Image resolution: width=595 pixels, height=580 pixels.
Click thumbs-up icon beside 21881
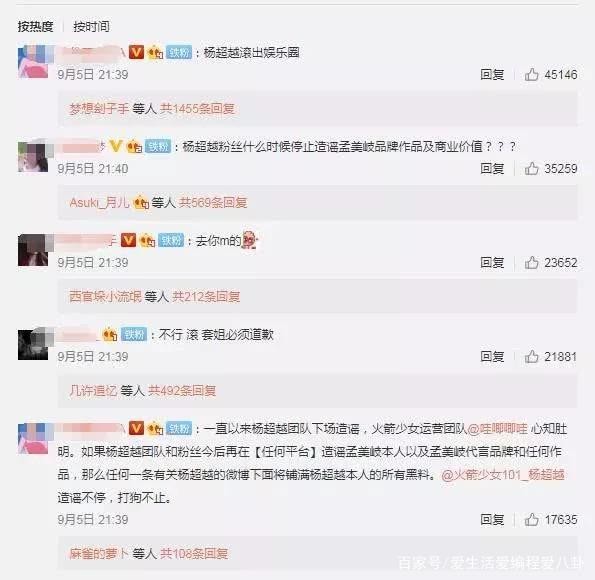(531, 356)
